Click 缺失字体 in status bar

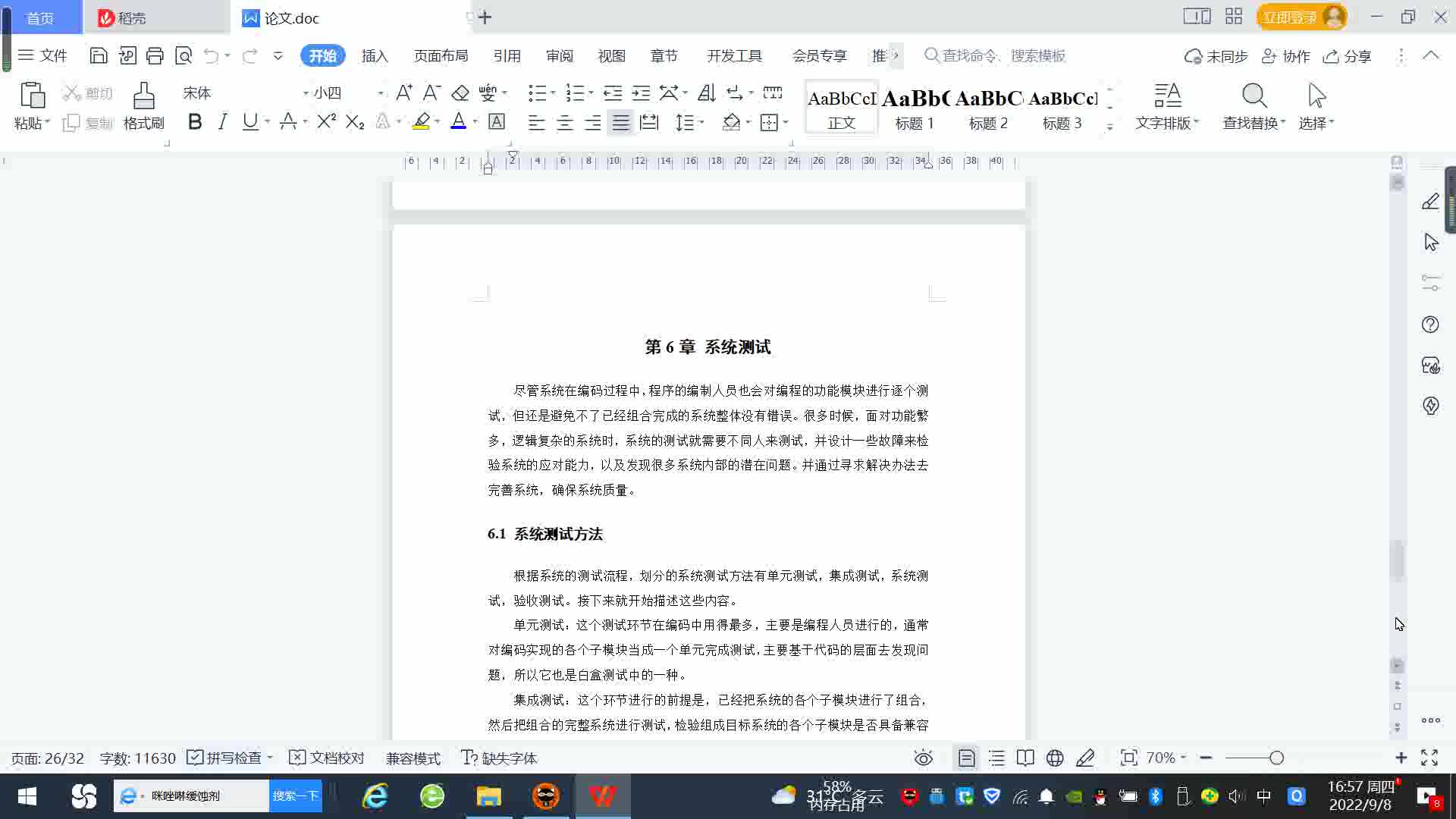tap(499, 758)
